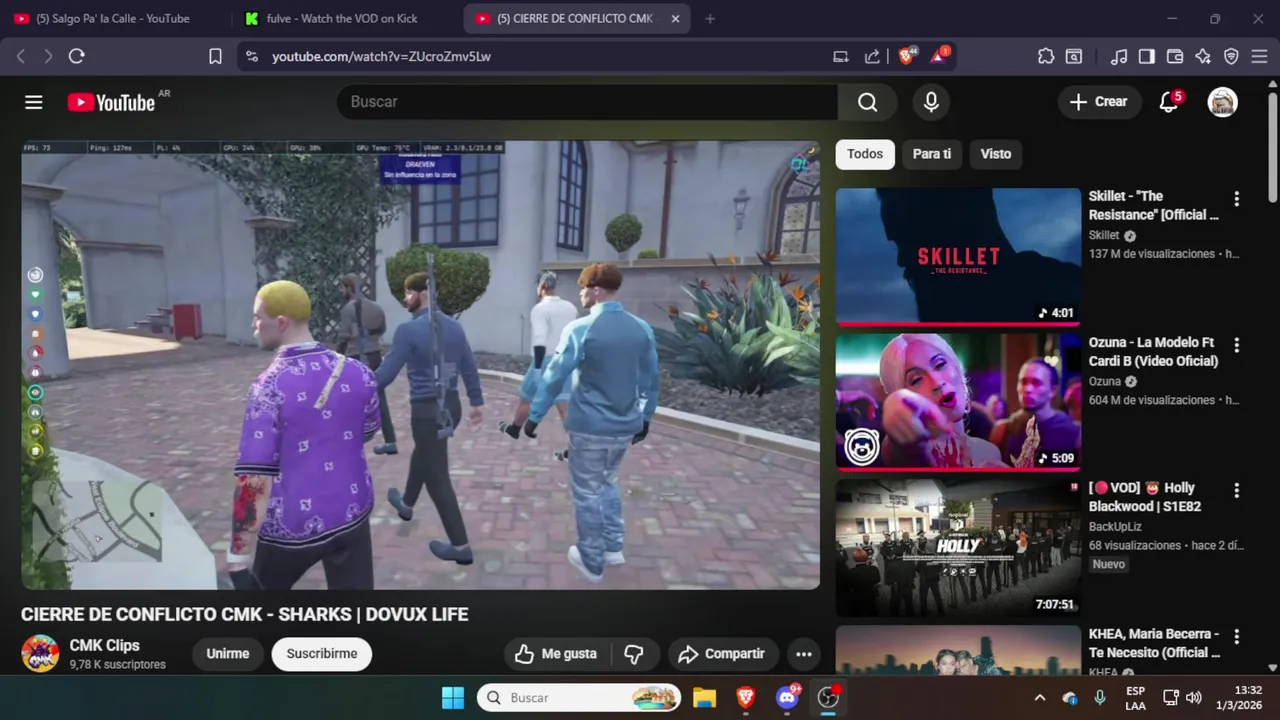Open the YouTube hamburger guide menu

[34, 102]
